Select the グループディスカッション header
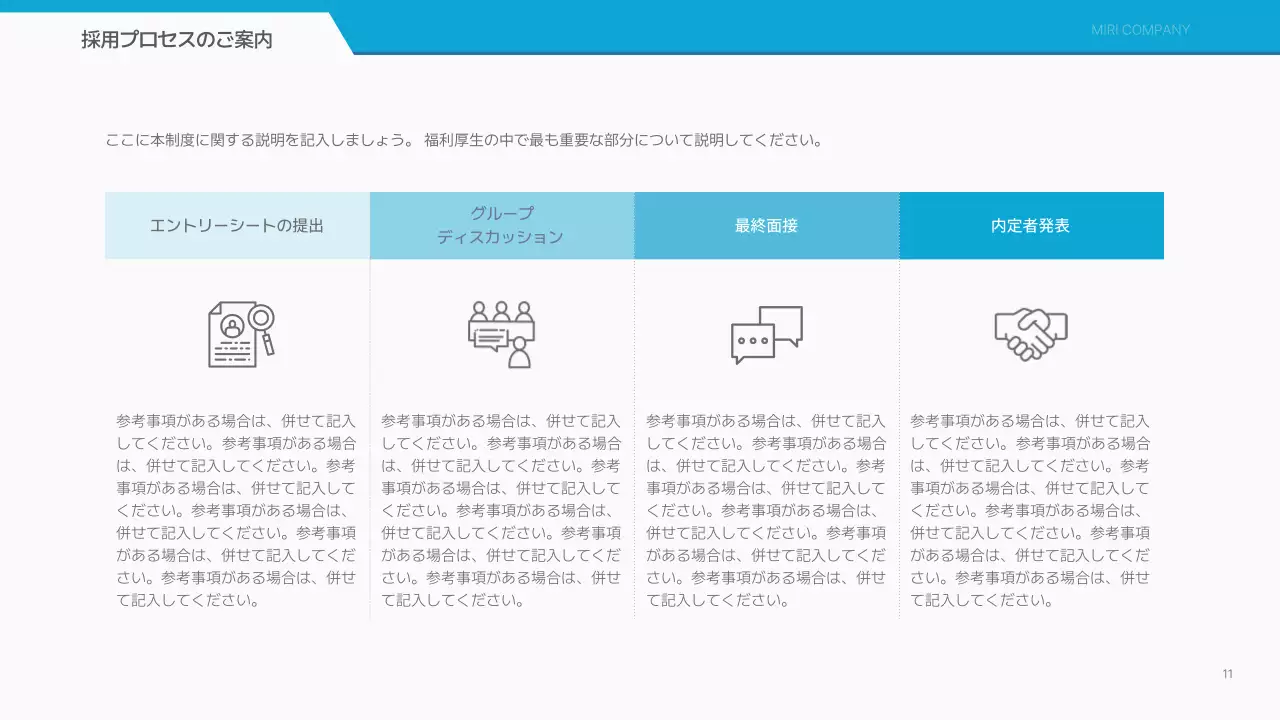Screen dimensions: 1280x720 [x=501, y=224]
